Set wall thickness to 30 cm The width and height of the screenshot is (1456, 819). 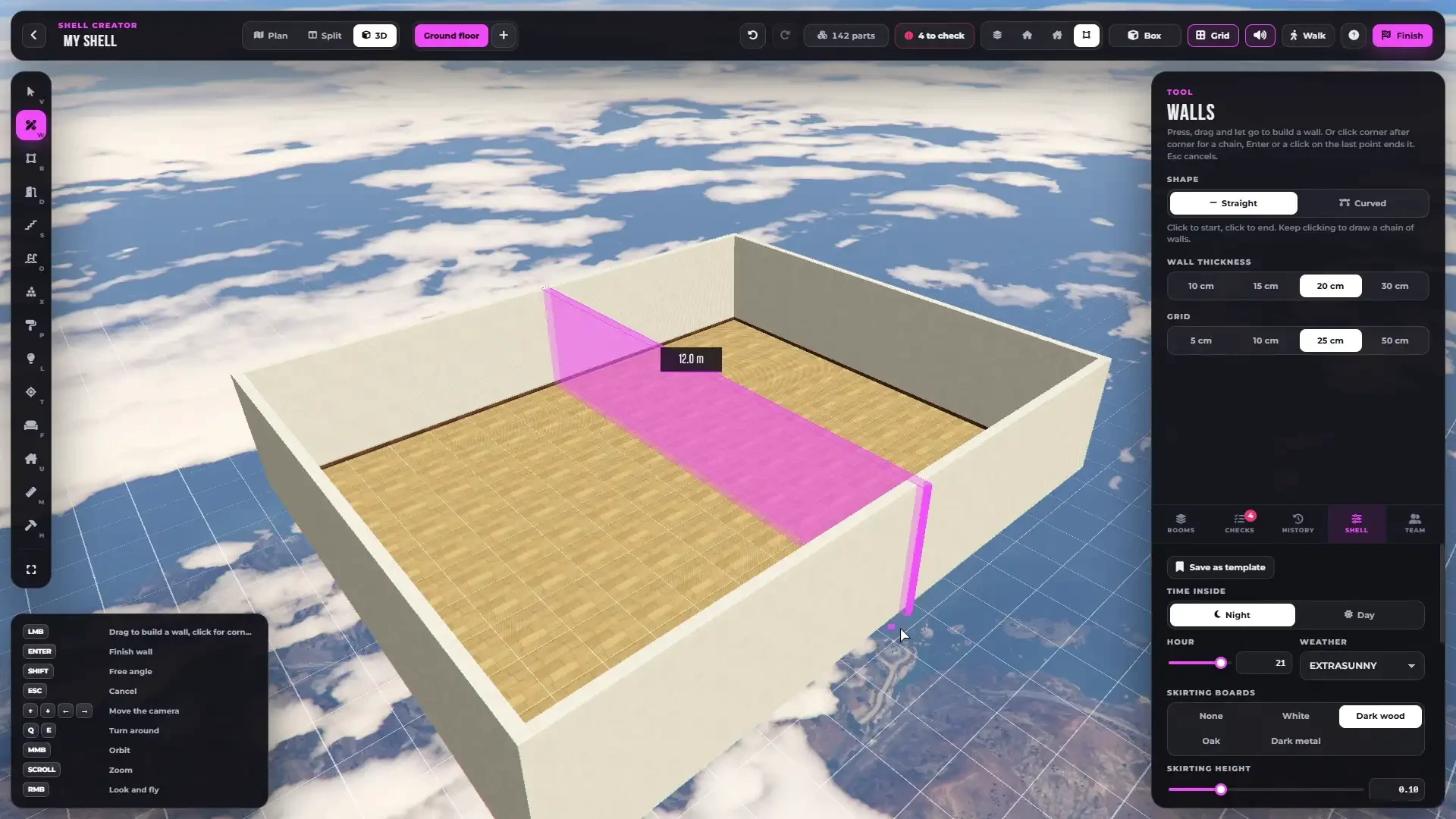coord(1395,286)
